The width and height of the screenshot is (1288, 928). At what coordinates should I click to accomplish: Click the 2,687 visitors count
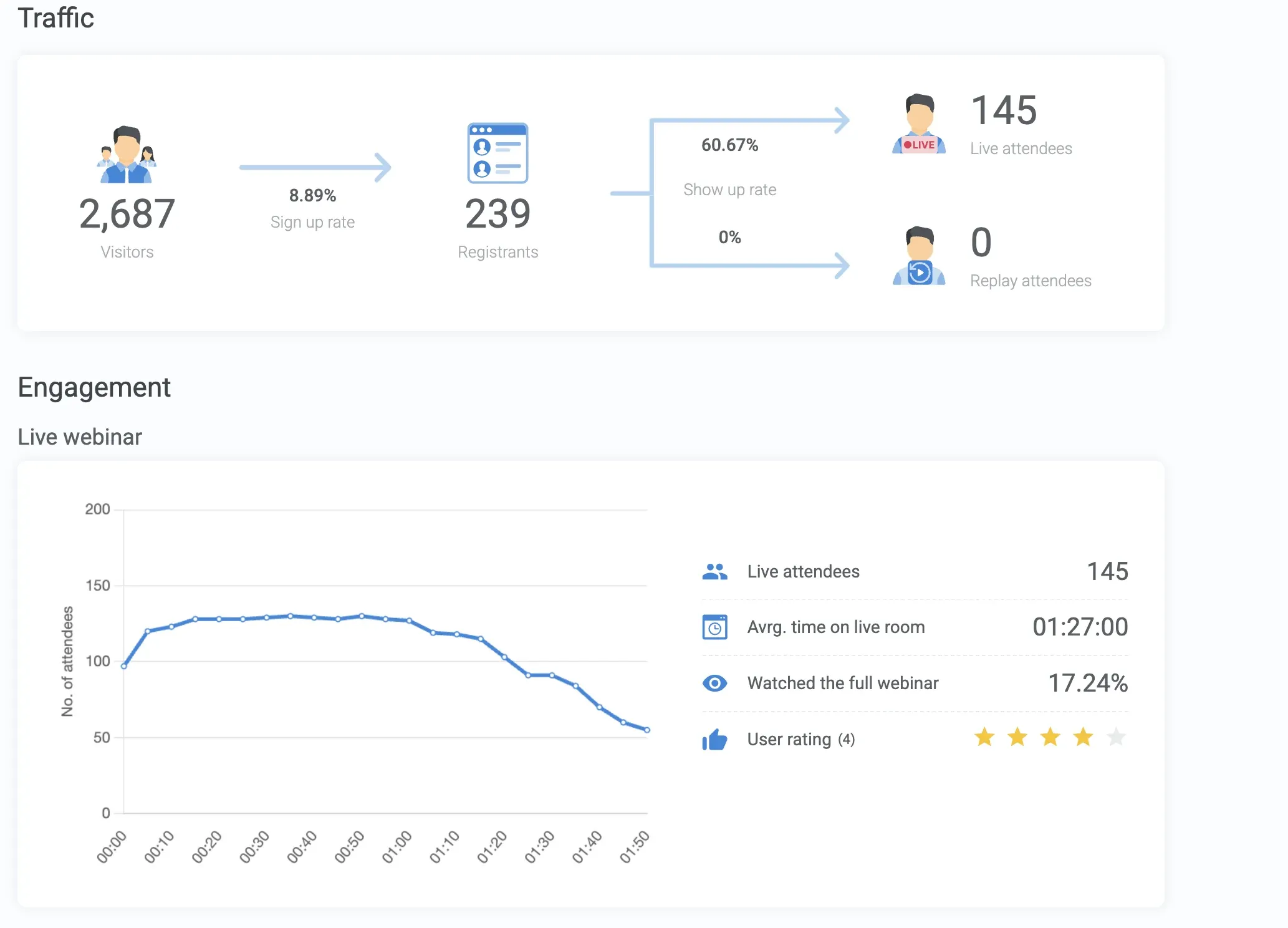(127, 214)
